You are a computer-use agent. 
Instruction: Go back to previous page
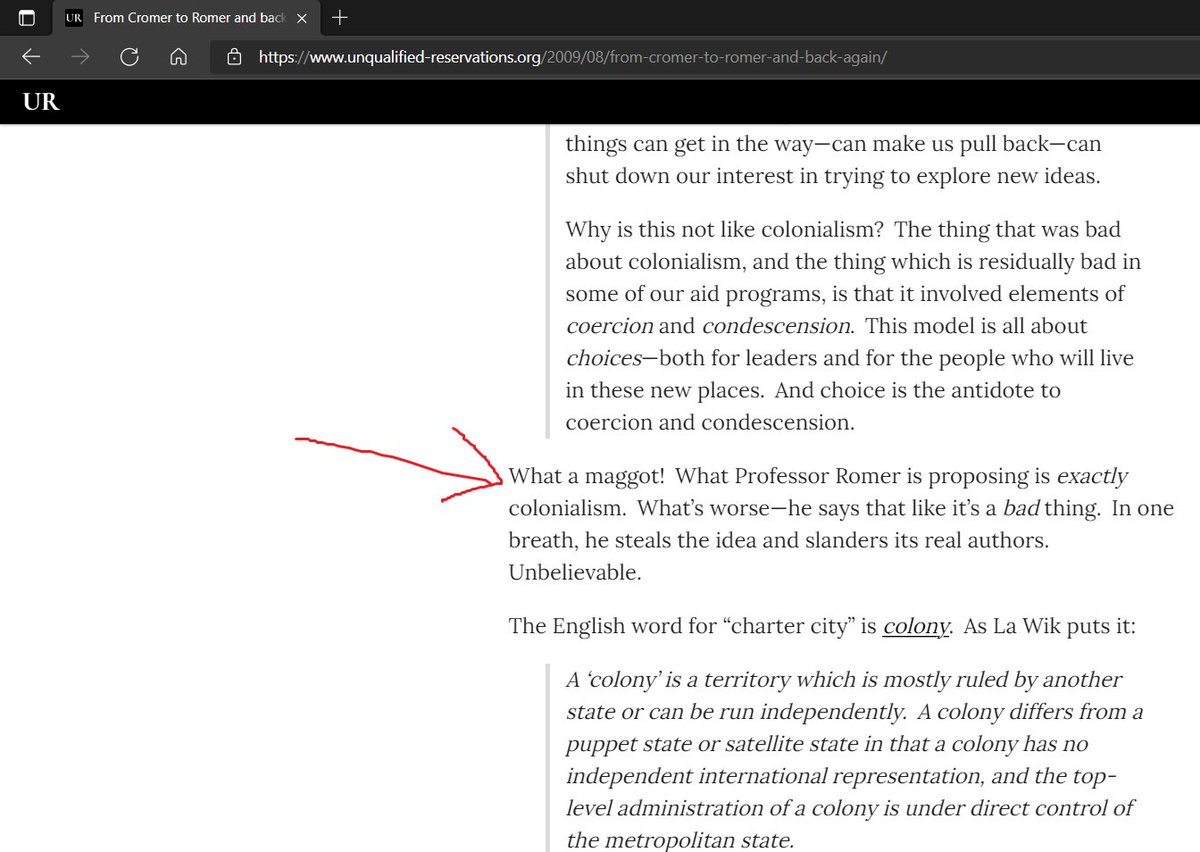[31, 57]
